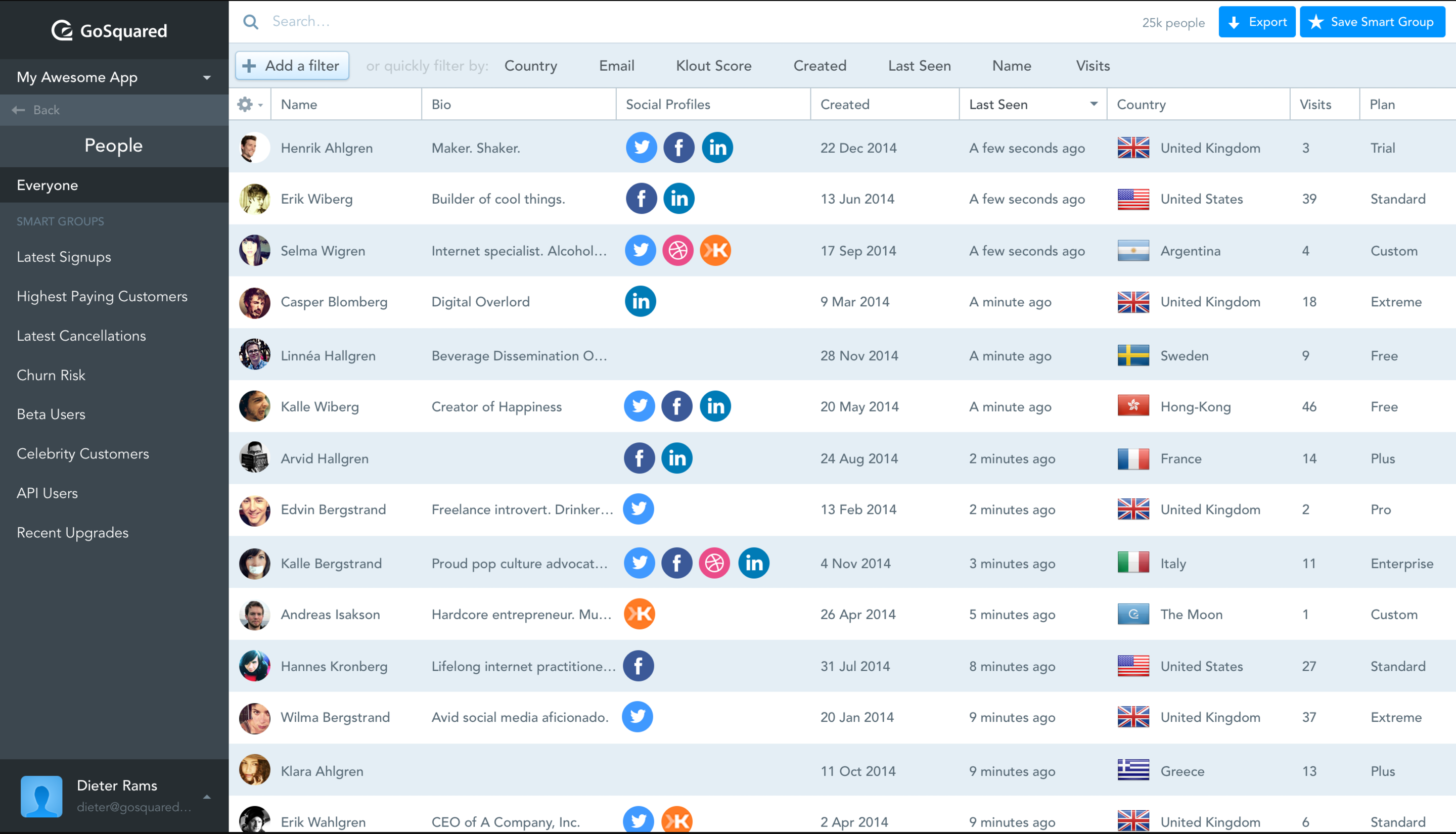This screenshot has height=834, width=1456.
Task: Click Klara Ahlgren's name
Action: coord(322,771)
